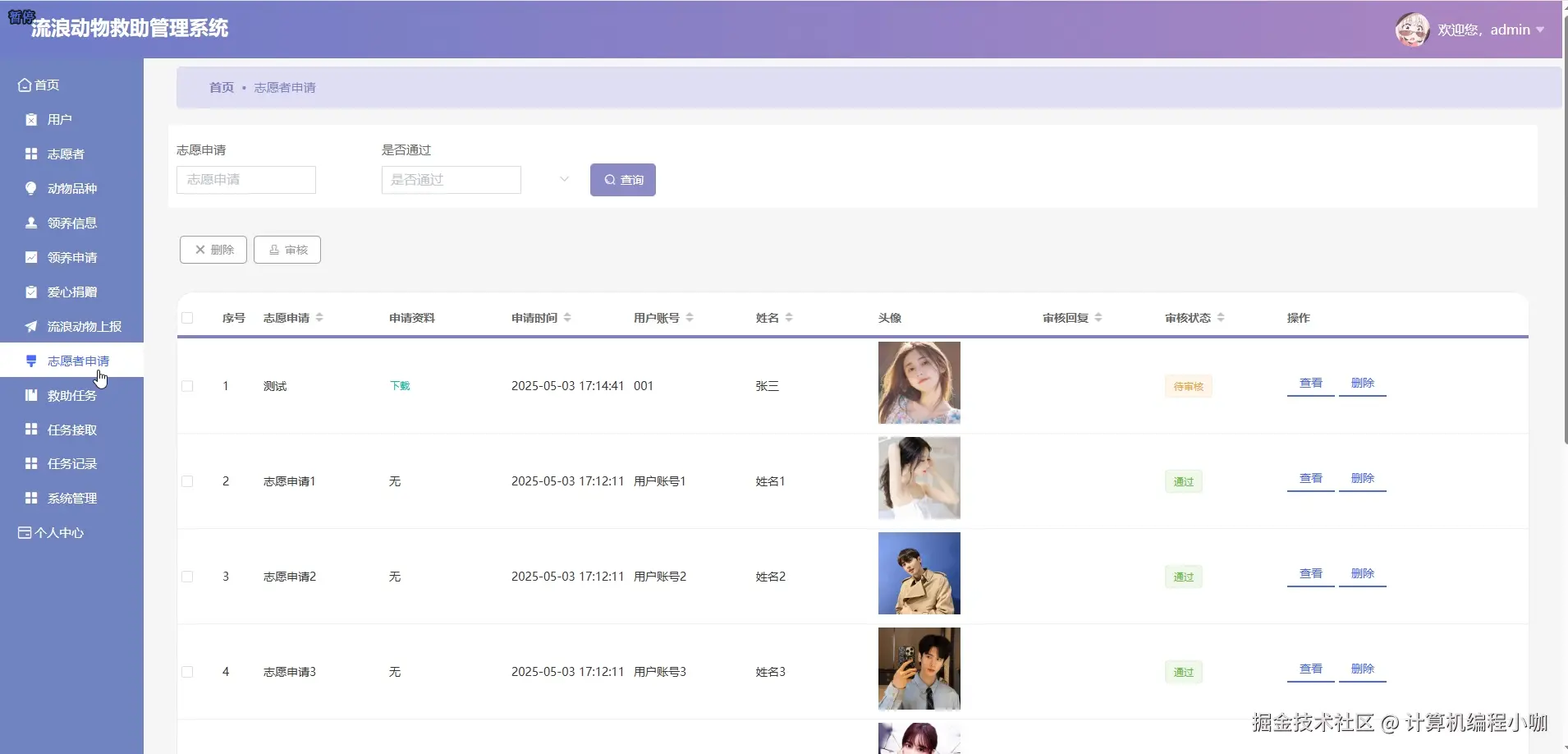This screenshot has width=1568, height=754.
Task: Sort by 审核状态 column arrows
Action: tap(1221, 318)
